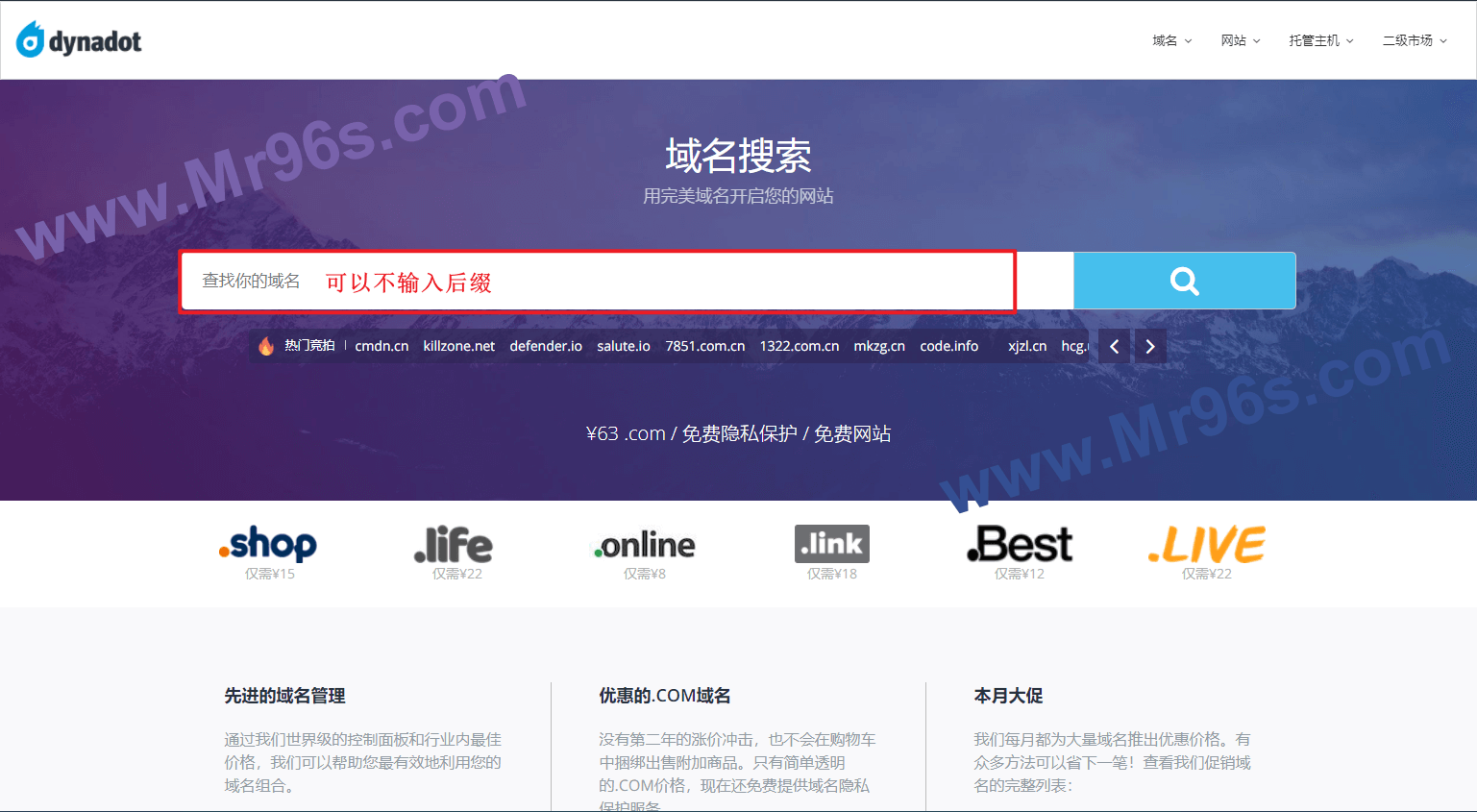Show previous hot auction domains
This screenshot has height=812, width=1477.
coord(1115,346)
